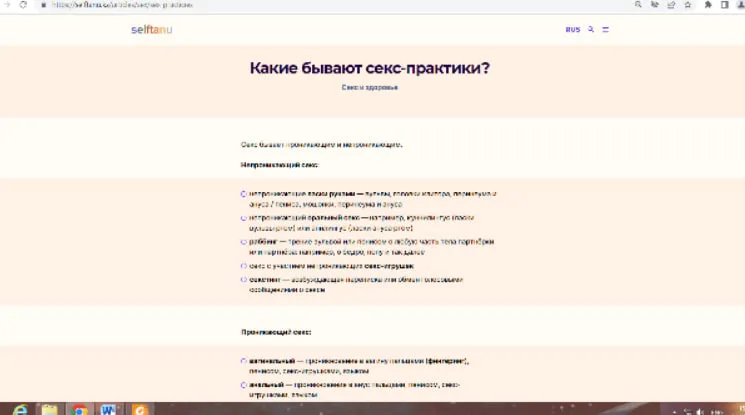
Task: Switch to Chrome in the taskbar
Action: (78, 408)
